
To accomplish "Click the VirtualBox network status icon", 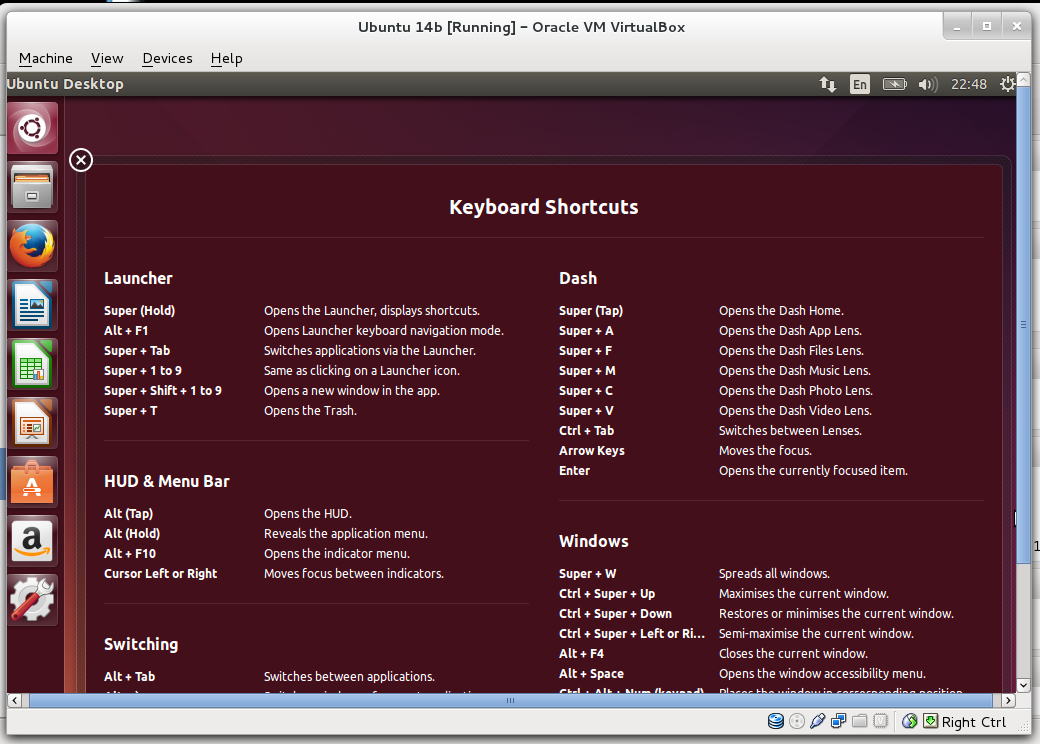I will coord(840,721).
